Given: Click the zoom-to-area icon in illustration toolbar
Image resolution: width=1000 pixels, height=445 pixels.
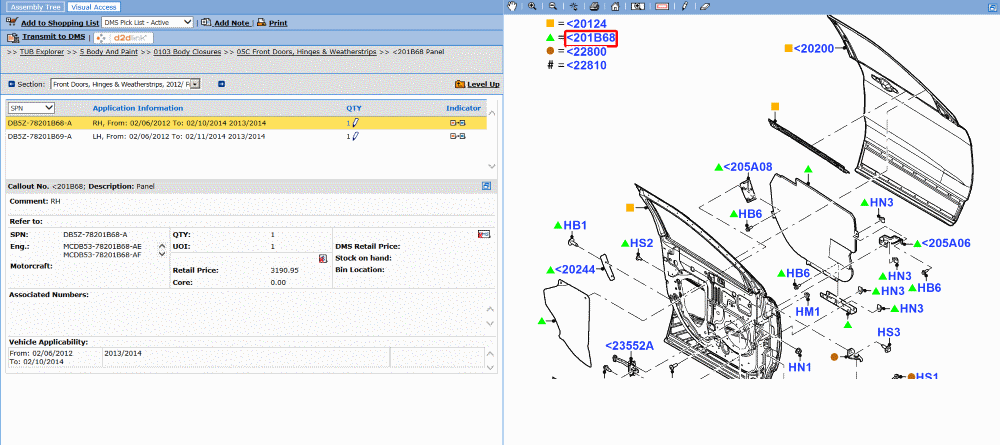Looking at the screenshot, I should [x=637, y=6].
